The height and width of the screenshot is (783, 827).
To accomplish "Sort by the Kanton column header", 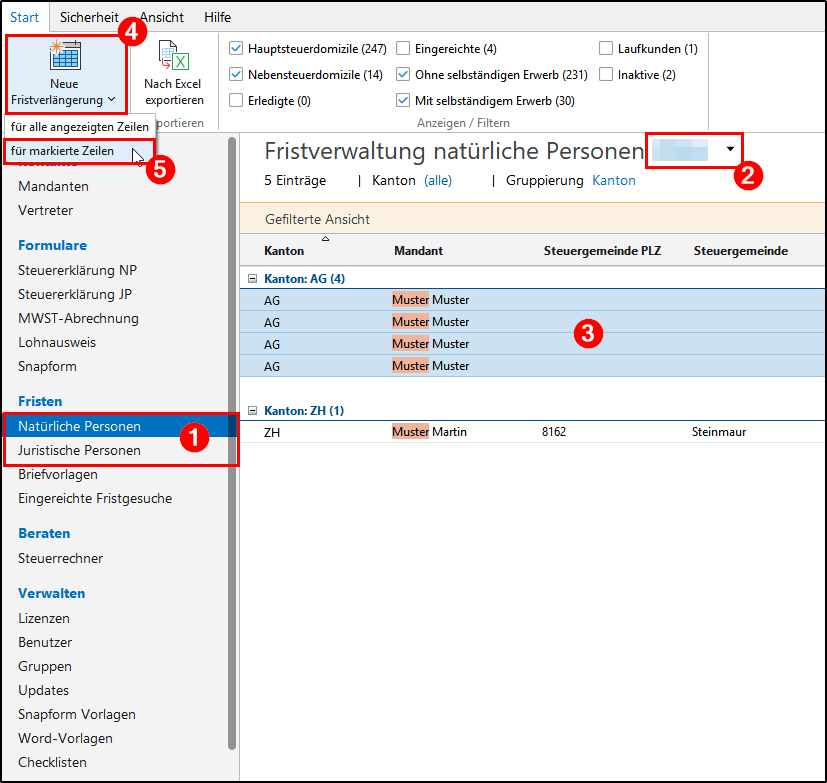I will pos(284,251).
